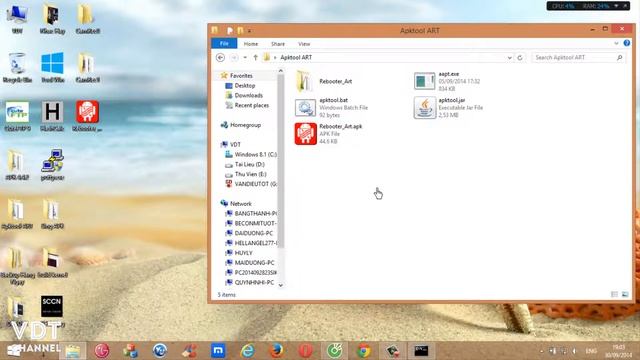Open the taskbar clock and date
The image size is (640, 360).
tap(618, 351)
